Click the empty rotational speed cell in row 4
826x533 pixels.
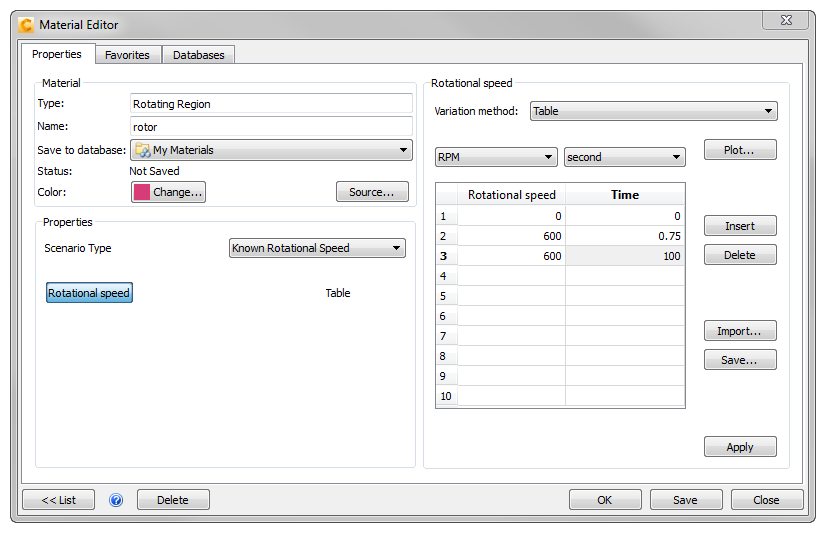(512, 276)
